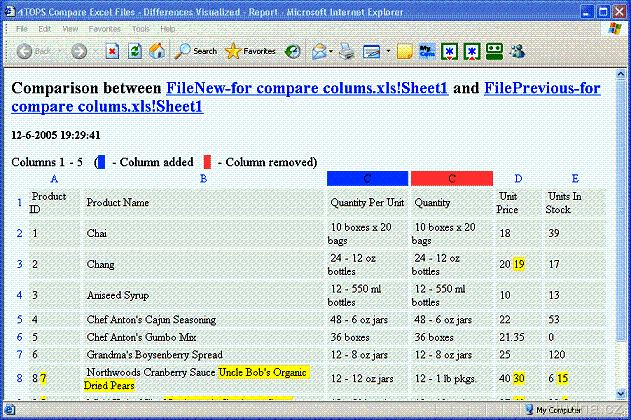Click red 'Column removed' legend swatch
This screenshot has height=420, width=631.
click(207, 162)
